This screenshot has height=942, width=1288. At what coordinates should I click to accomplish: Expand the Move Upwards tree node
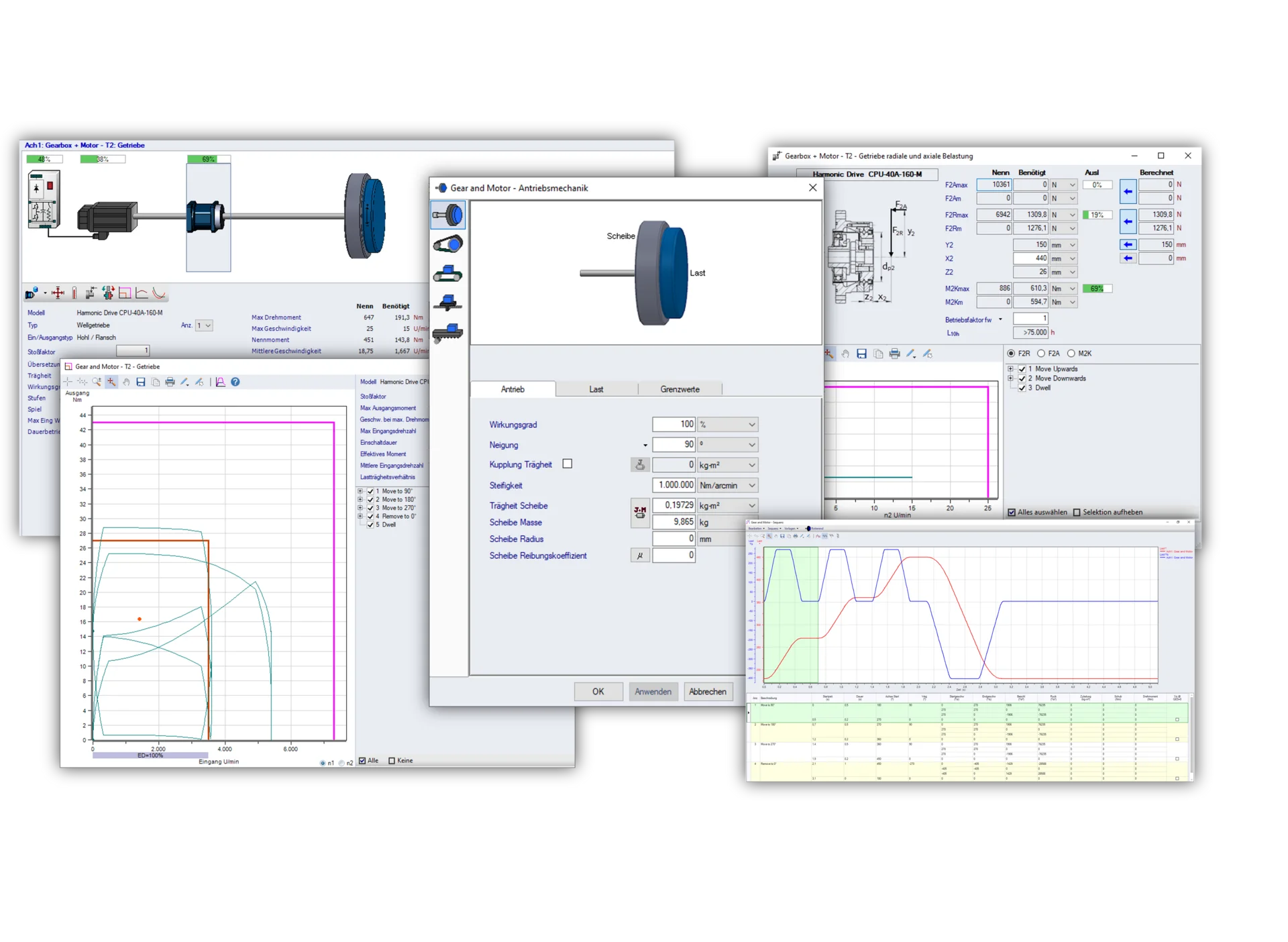[x=1010, y=369]
